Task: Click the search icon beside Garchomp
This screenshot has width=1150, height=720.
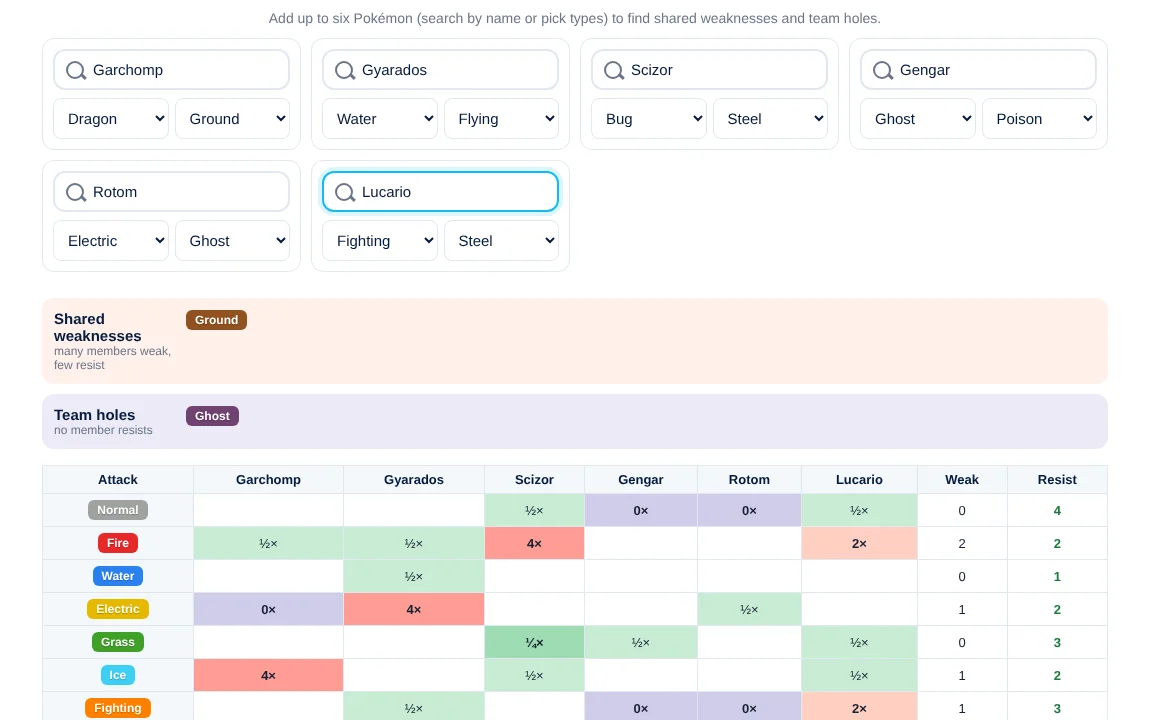Action: (76, 70)
